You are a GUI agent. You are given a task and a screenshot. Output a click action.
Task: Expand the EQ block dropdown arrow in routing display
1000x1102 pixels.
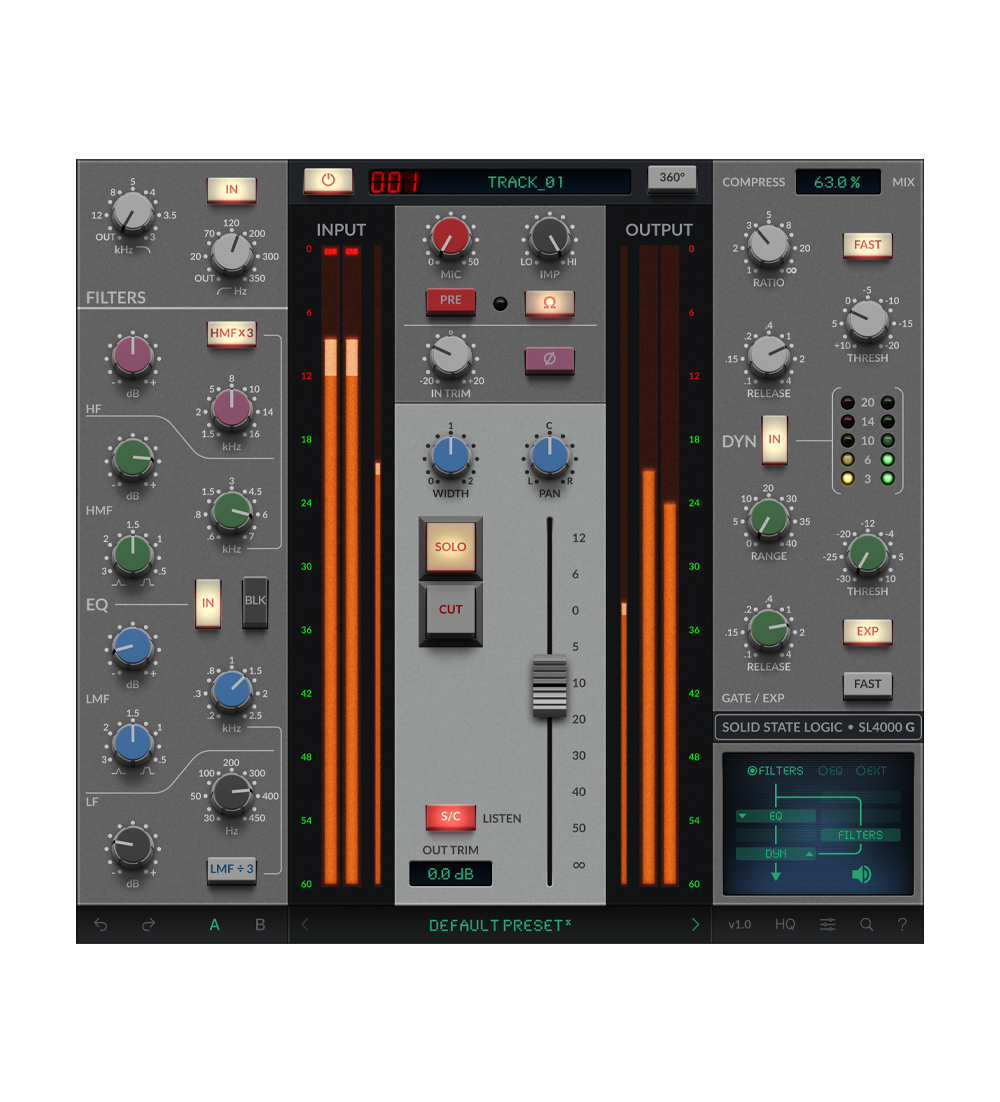click(740, 816)
